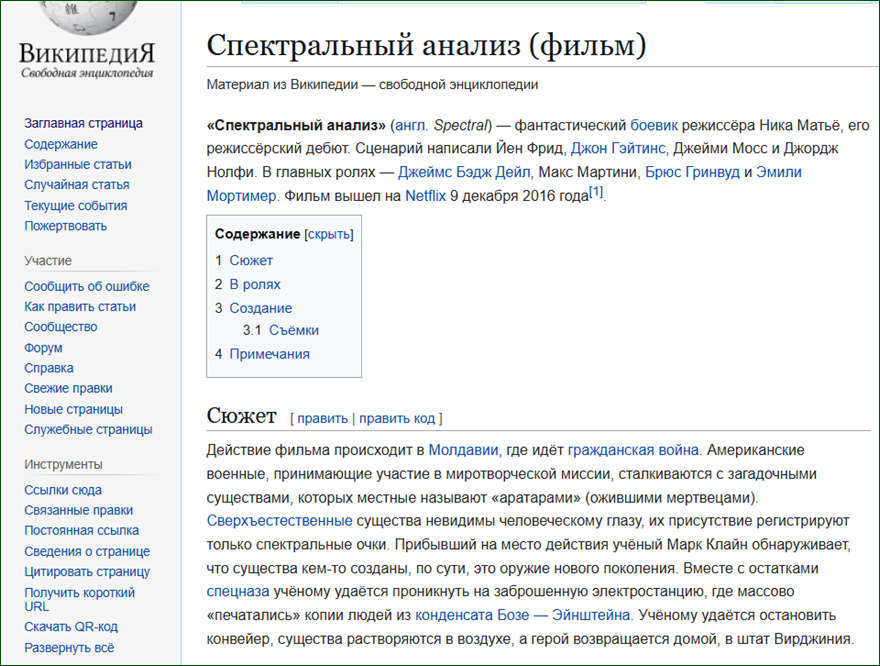The image size is (880, 666).
Task: Click the article title Спектральный анализ (фильм)
Action: point(427,45)
